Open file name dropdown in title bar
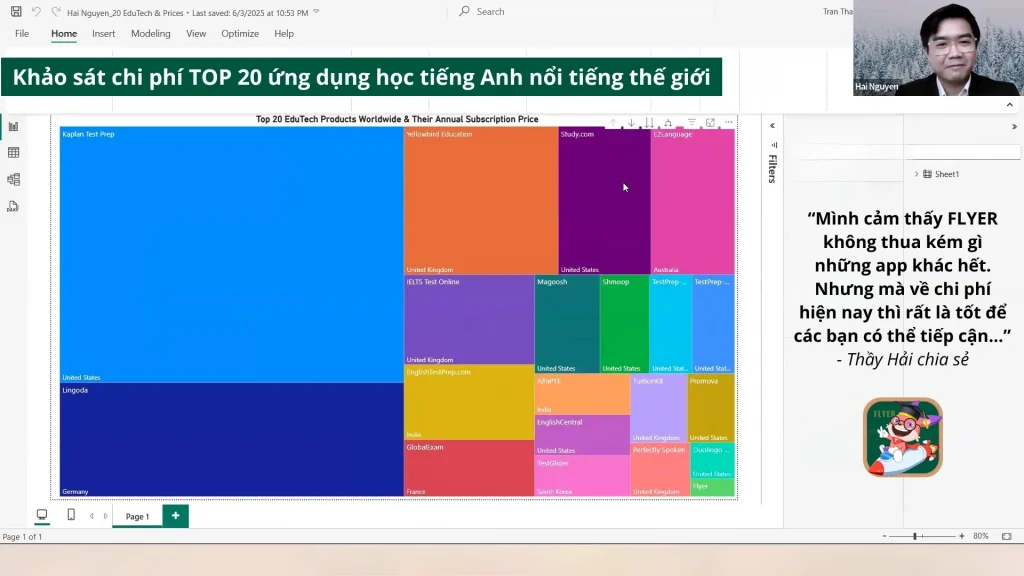 [316, 12]
